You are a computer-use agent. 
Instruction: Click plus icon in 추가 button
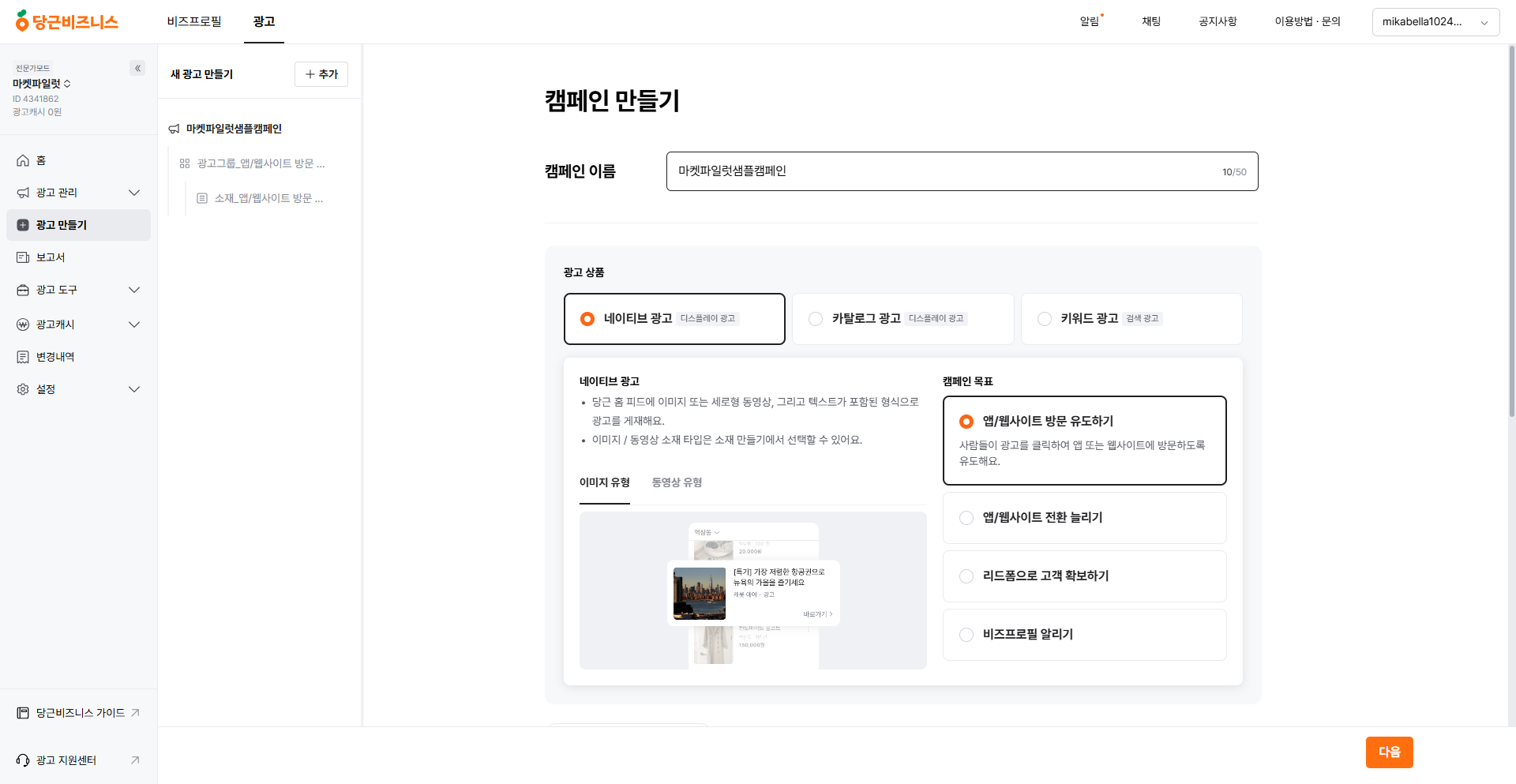tap(310, 74)
